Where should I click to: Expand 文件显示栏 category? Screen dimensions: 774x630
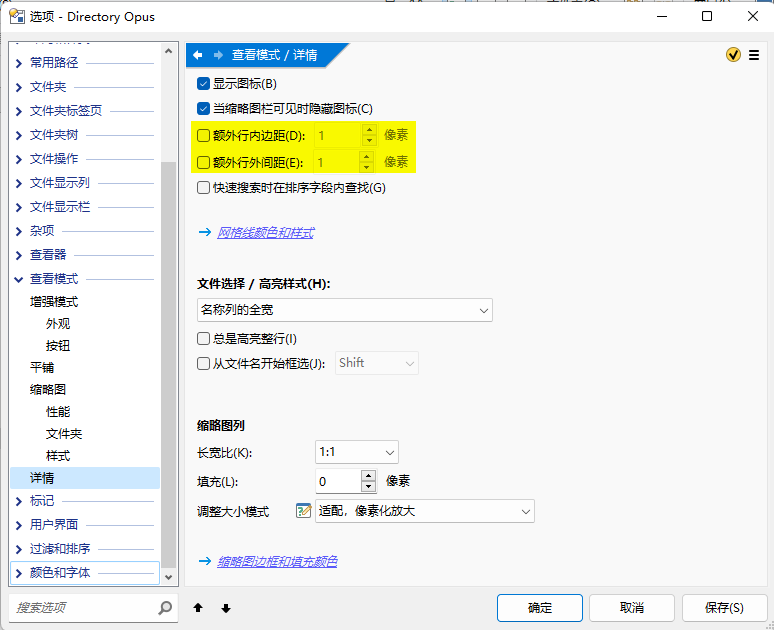19,207
